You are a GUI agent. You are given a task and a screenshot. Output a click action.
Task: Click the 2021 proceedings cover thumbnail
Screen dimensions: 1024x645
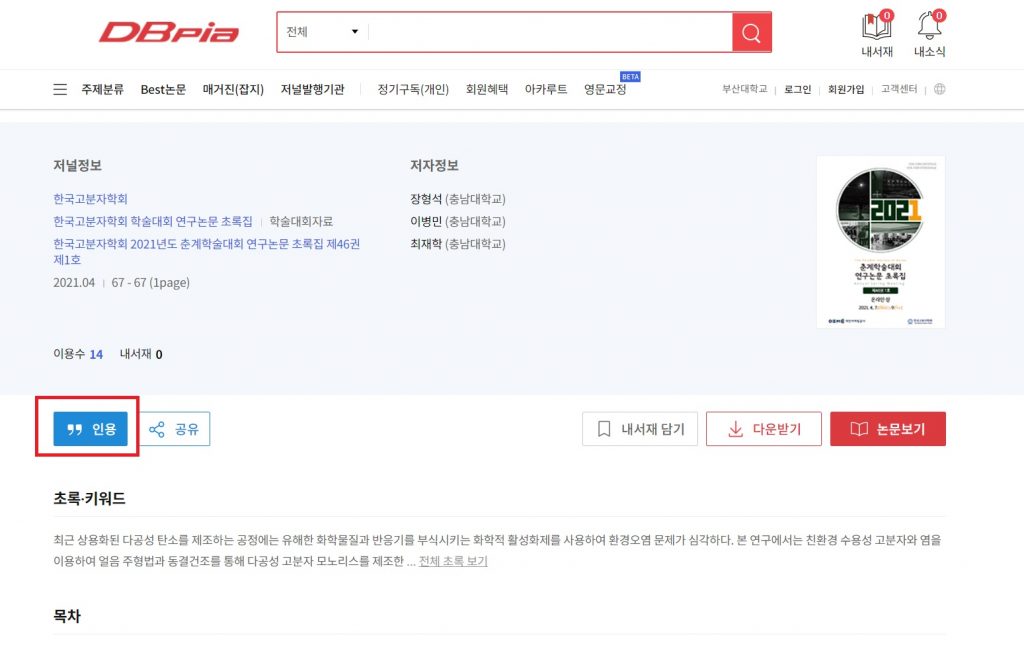(x=880, y=242)
